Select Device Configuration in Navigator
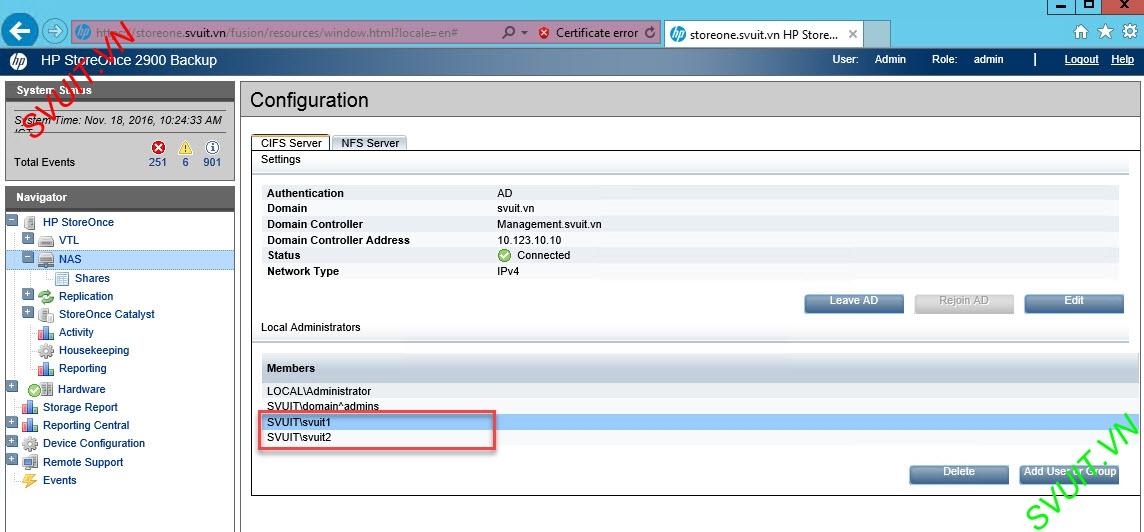Image resolution: width=1144 pixels, height=532 pixels. pos(94,443)
